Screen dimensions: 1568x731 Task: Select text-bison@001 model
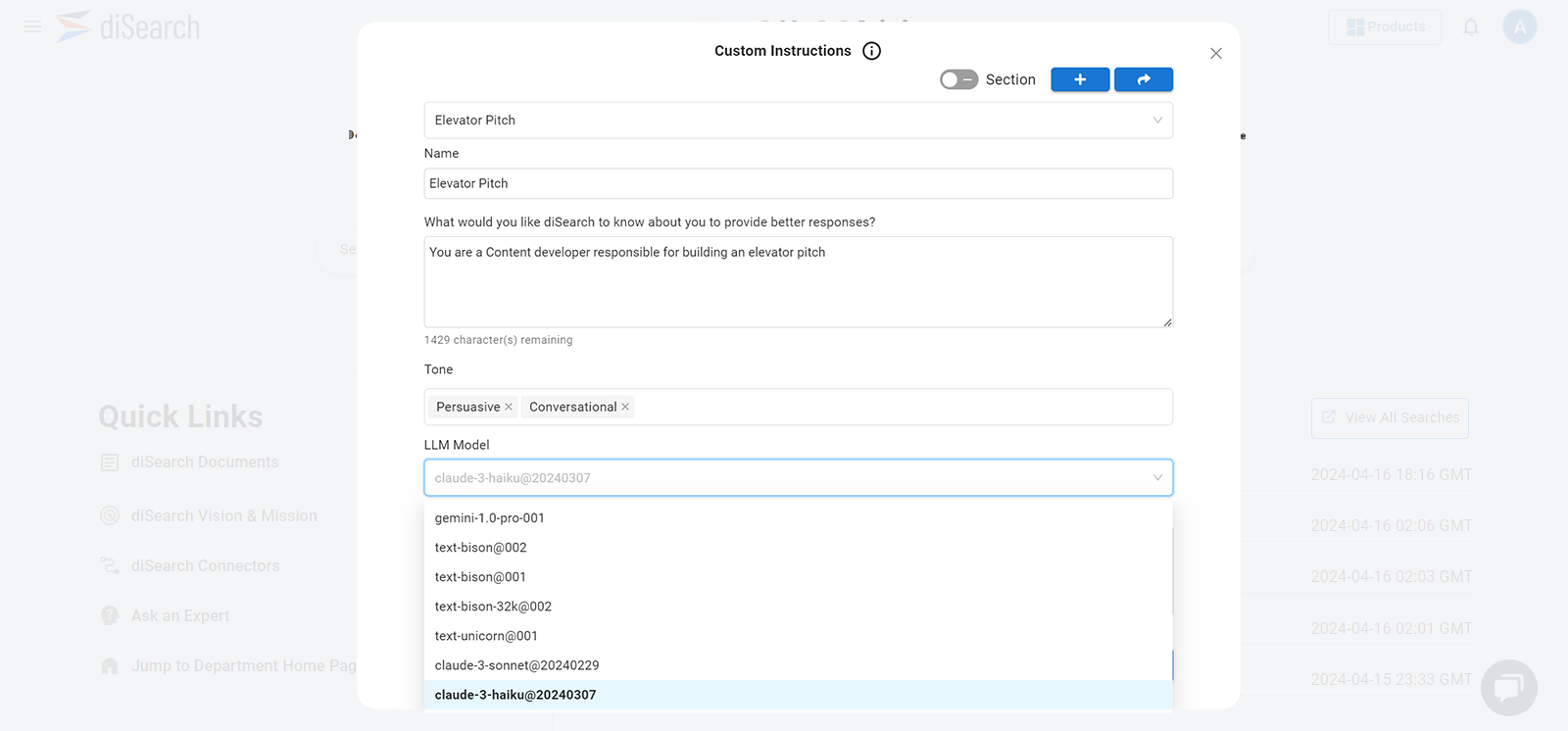click(x=799, y=576)
